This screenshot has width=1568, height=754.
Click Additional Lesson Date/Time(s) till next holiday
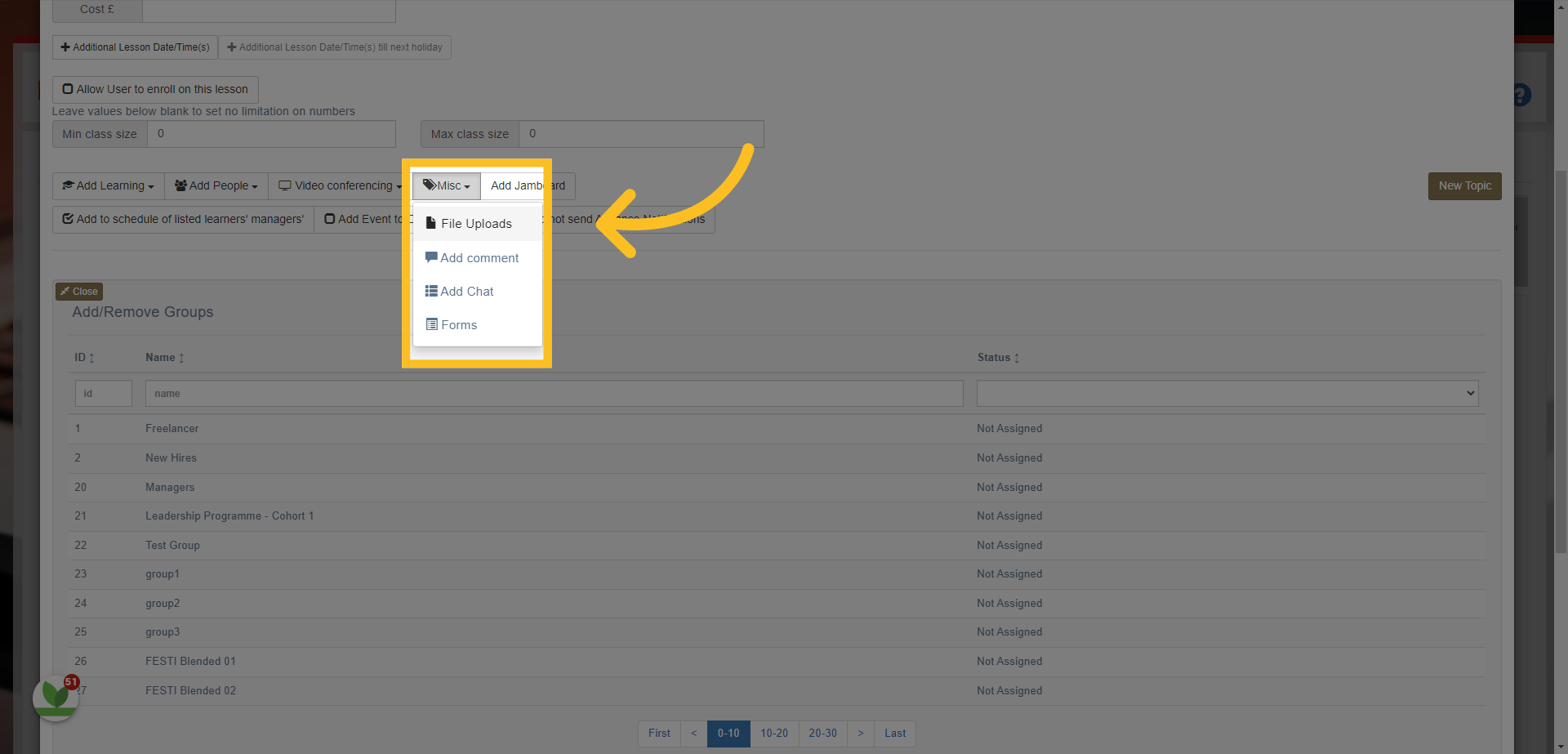pyautogui.click(x=335, y=47)
